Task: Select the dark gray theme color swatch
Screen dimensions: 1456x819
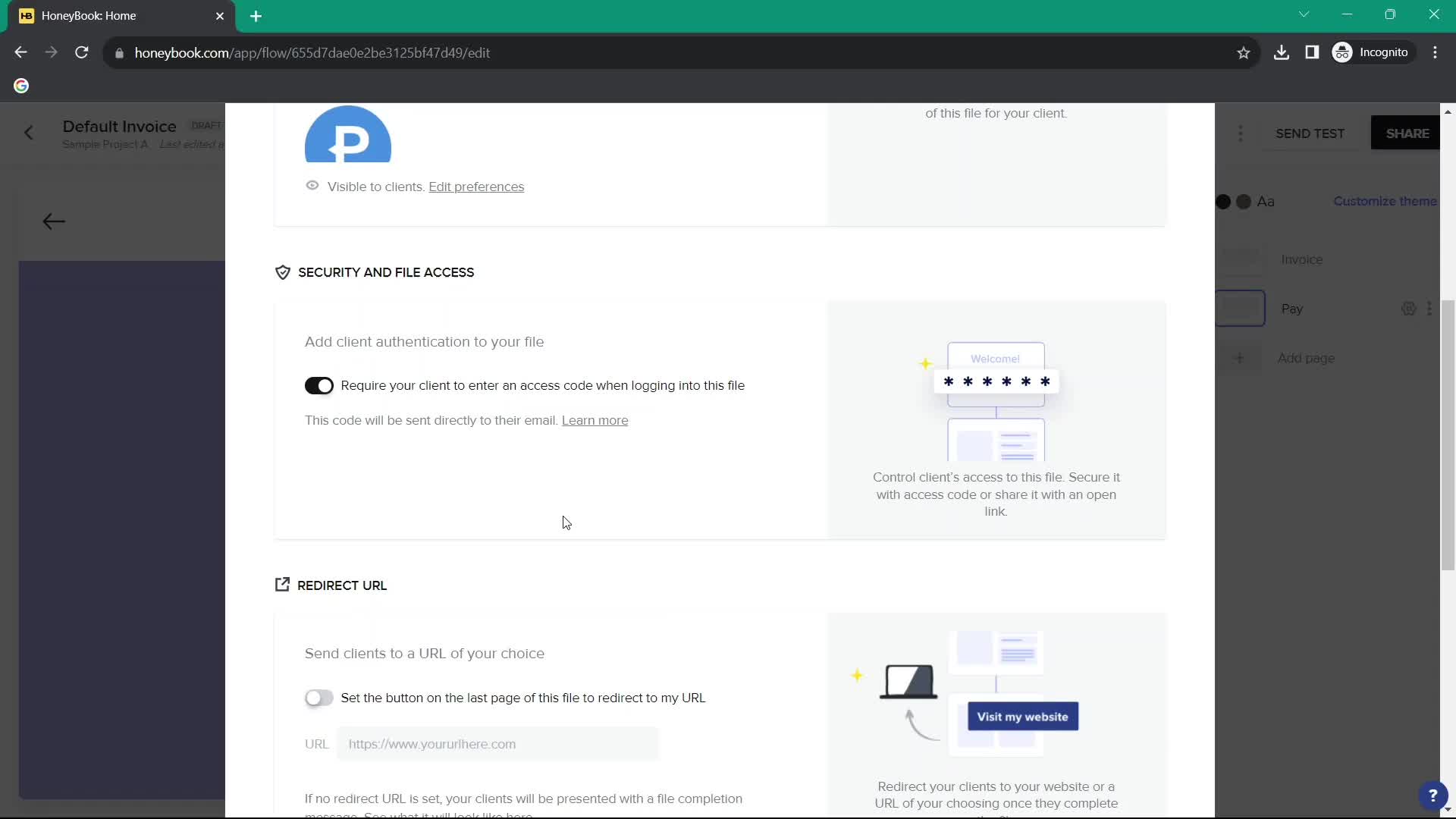Action: (1244, 202)
